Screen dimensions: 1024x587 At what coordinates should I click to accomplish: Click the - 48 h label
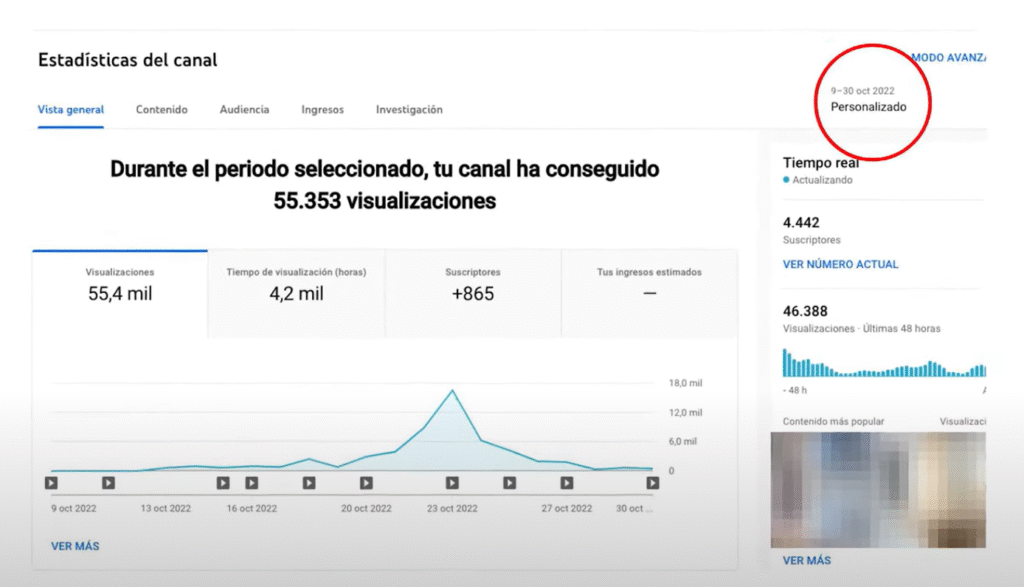pyautogui.click(x=795, y=390)
